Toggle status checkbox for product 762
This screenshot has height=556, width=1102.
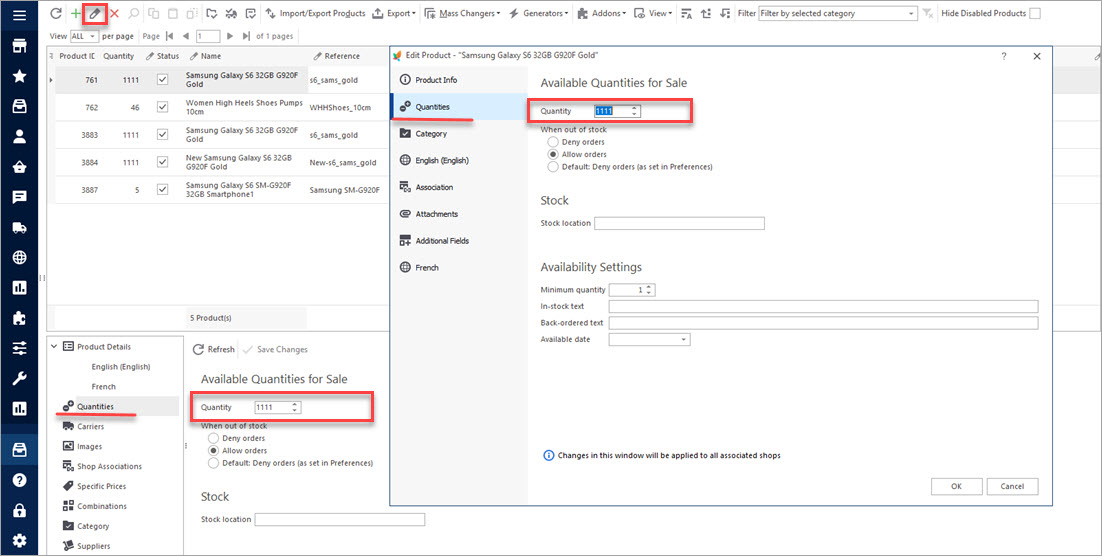163,107
